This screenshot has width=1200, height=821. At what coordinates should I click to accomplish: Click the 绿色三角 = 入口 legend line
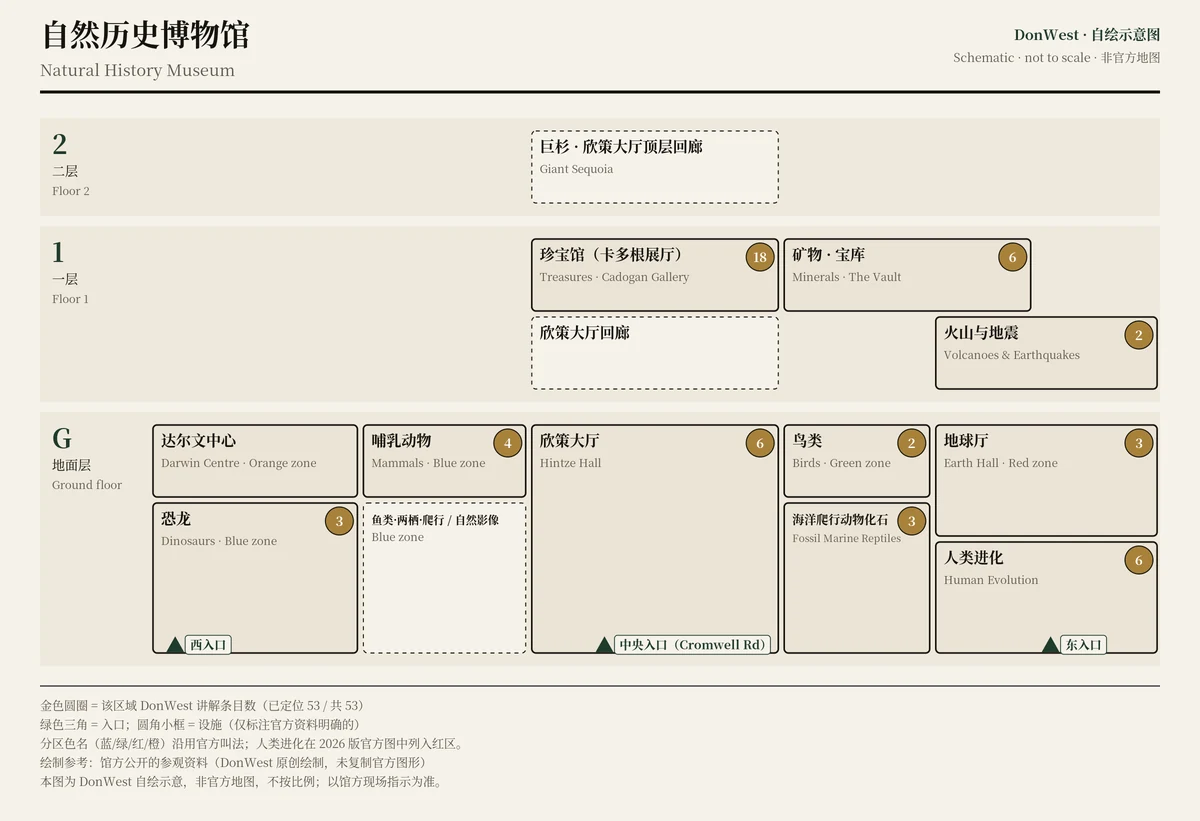tap(200, 724)
